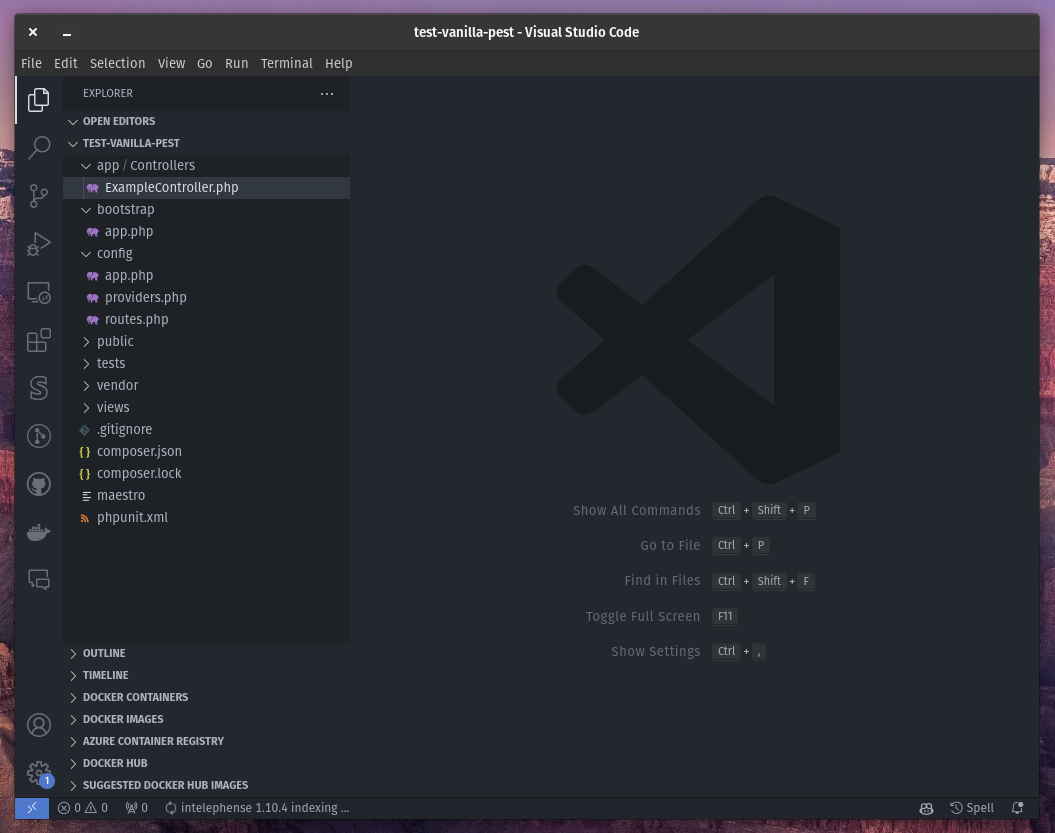Screen dimensions: 1055x833
Task: Click Find in Files shortcut hint
Action: coord(719,581)
